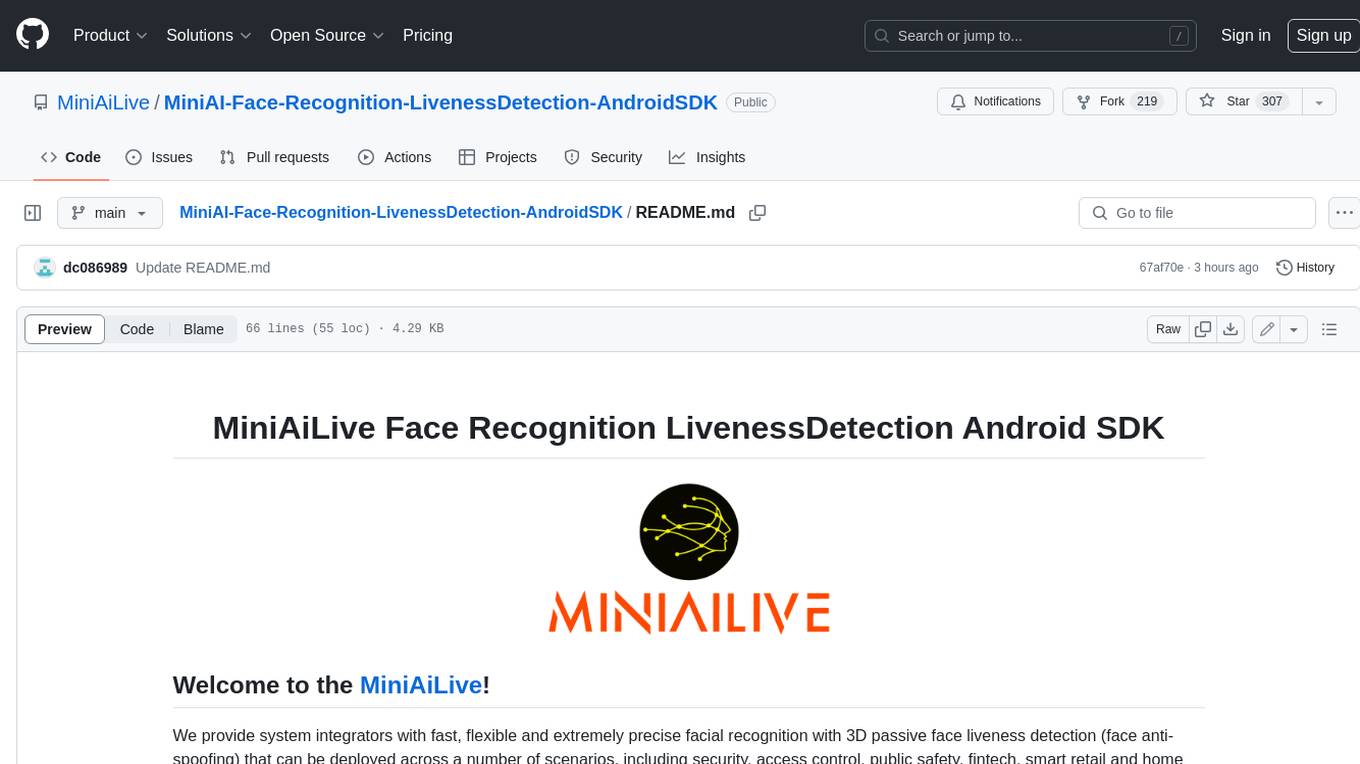
Task: Click the MiniAiLive logo image
Action: [689, 559]
